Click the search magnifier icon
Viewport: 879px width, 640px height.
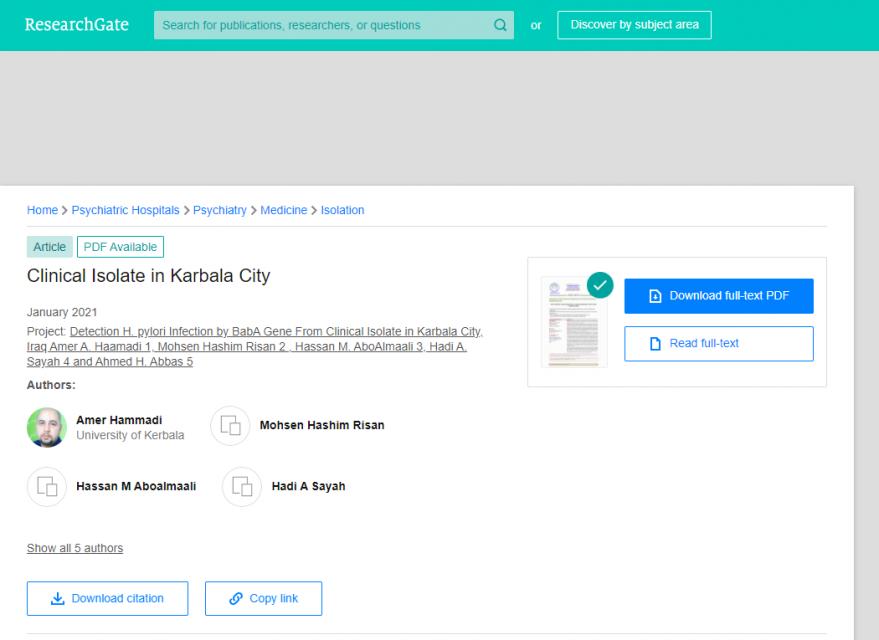tap(500, 25)
